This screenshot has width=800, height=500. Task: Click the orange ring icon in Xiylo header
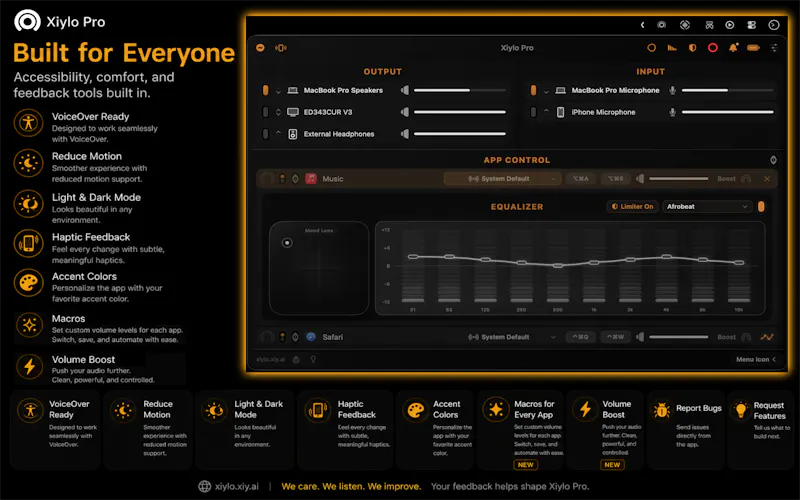pos(652,47)
